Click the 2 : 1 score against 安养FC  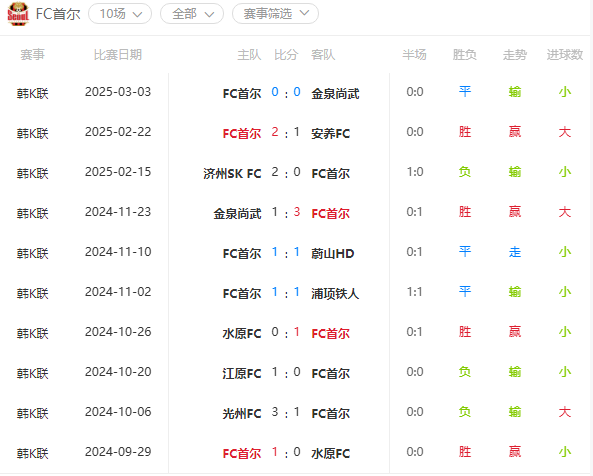(286, 132)
